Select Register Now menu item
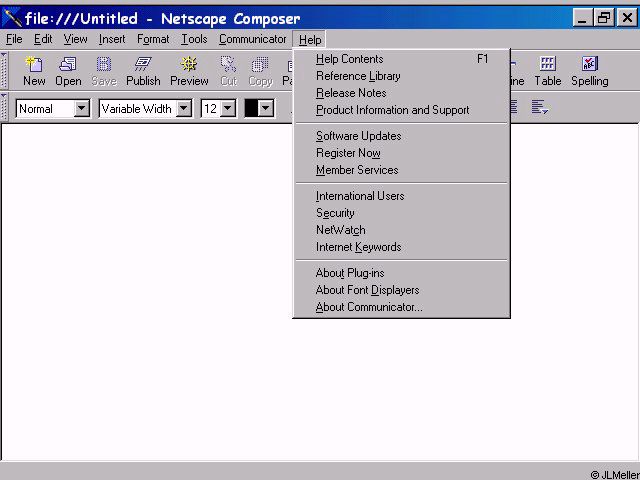The height and width of the screenshot is (480, 640). (402, 153)
